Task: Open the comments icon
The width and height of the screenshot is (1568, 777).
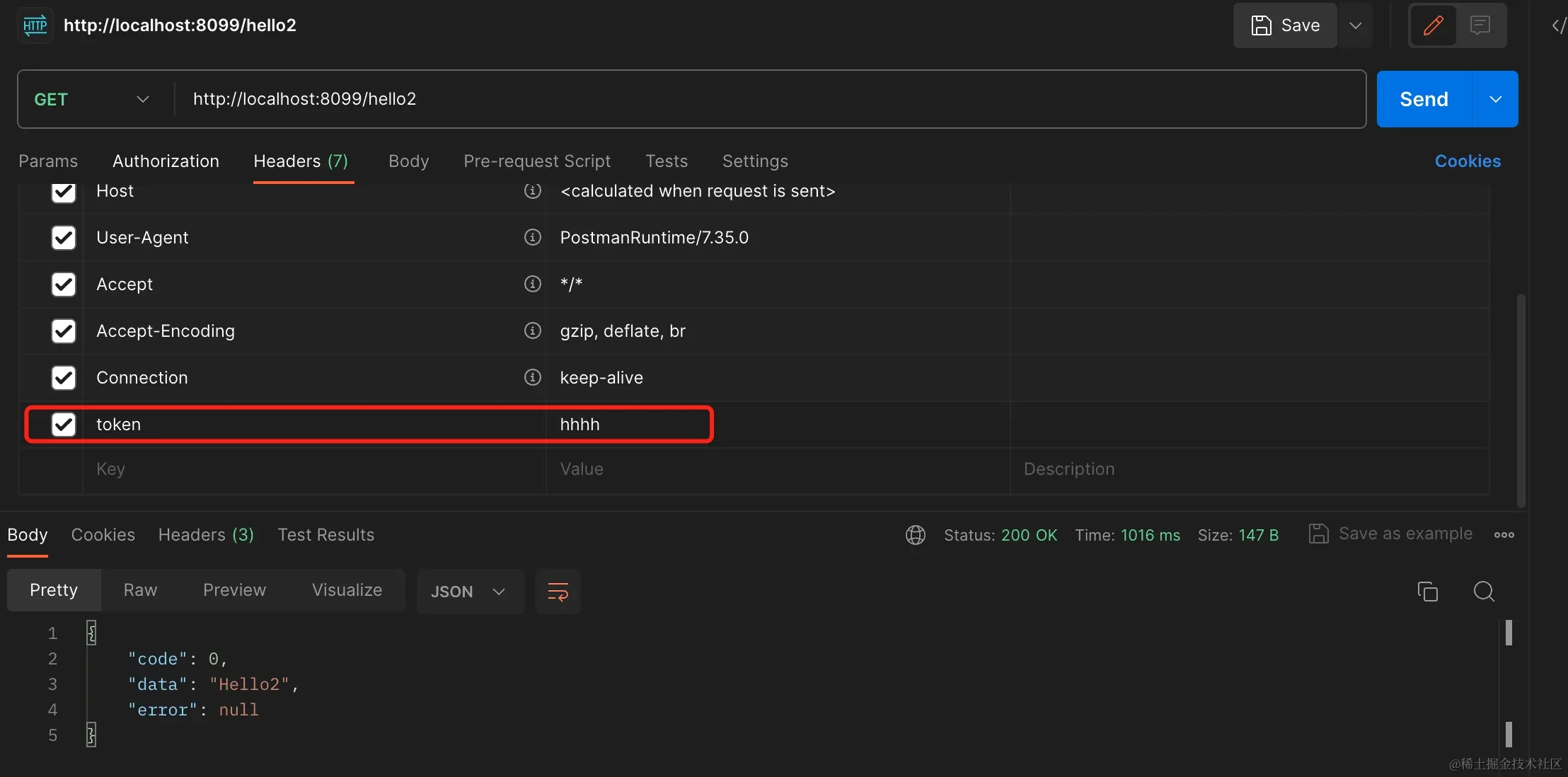Action: pyautogui.click(x=1480, y=25)
